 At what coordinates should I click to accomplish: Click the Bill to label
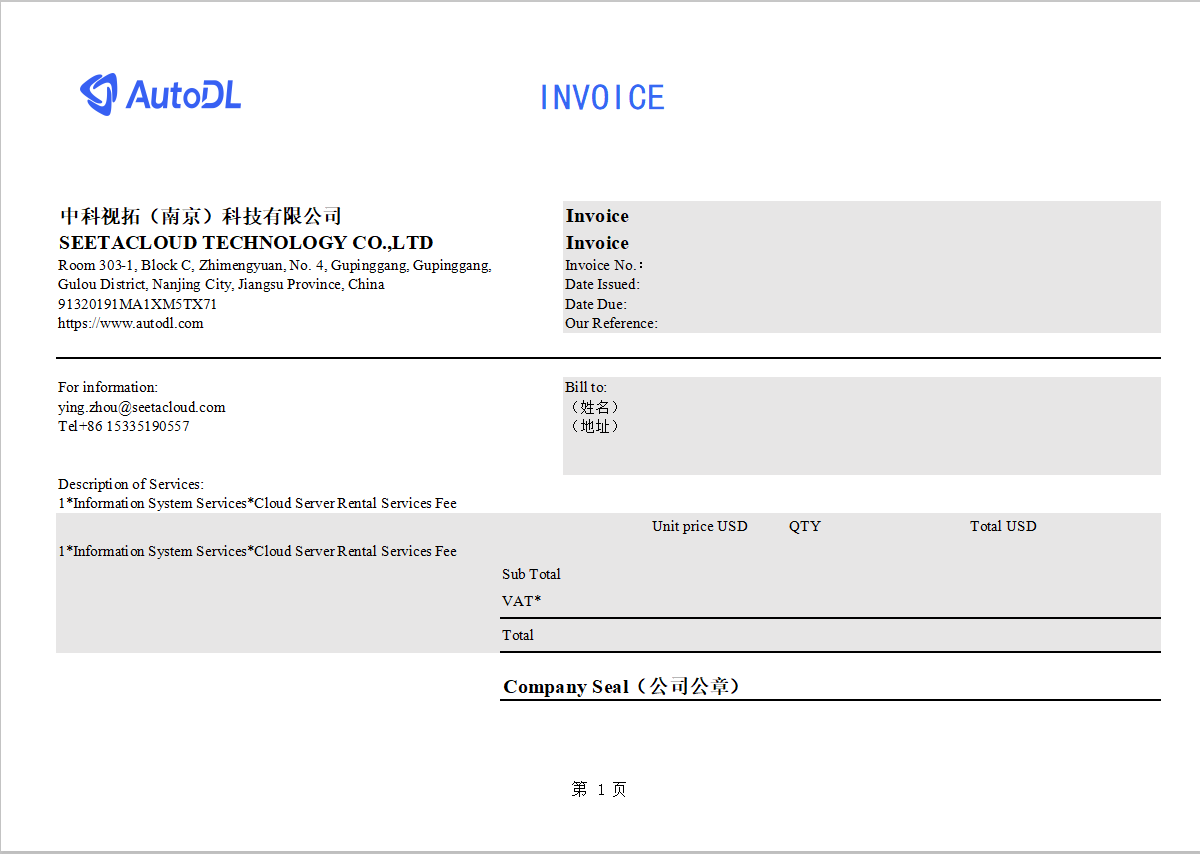coord(586,387)
